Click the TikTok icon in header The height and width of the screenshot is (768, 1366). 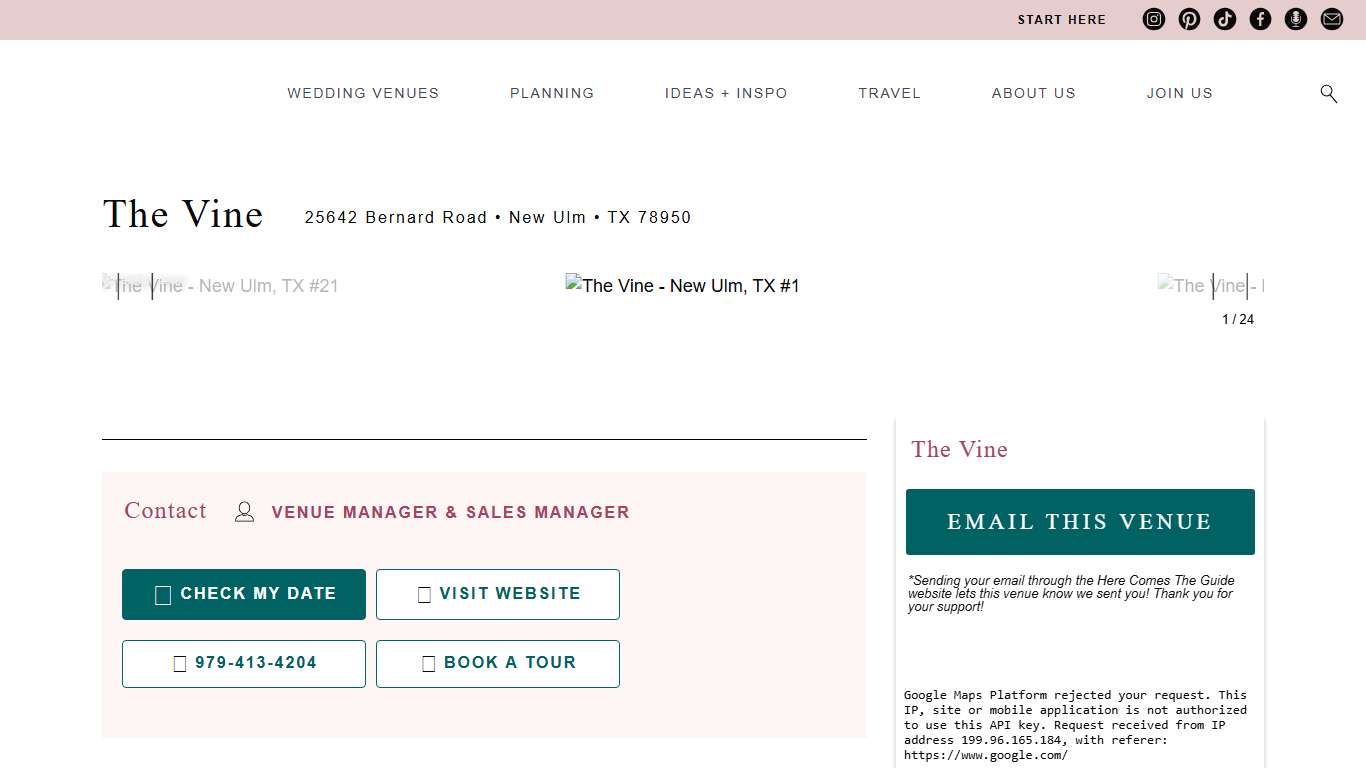[1225, 19]
